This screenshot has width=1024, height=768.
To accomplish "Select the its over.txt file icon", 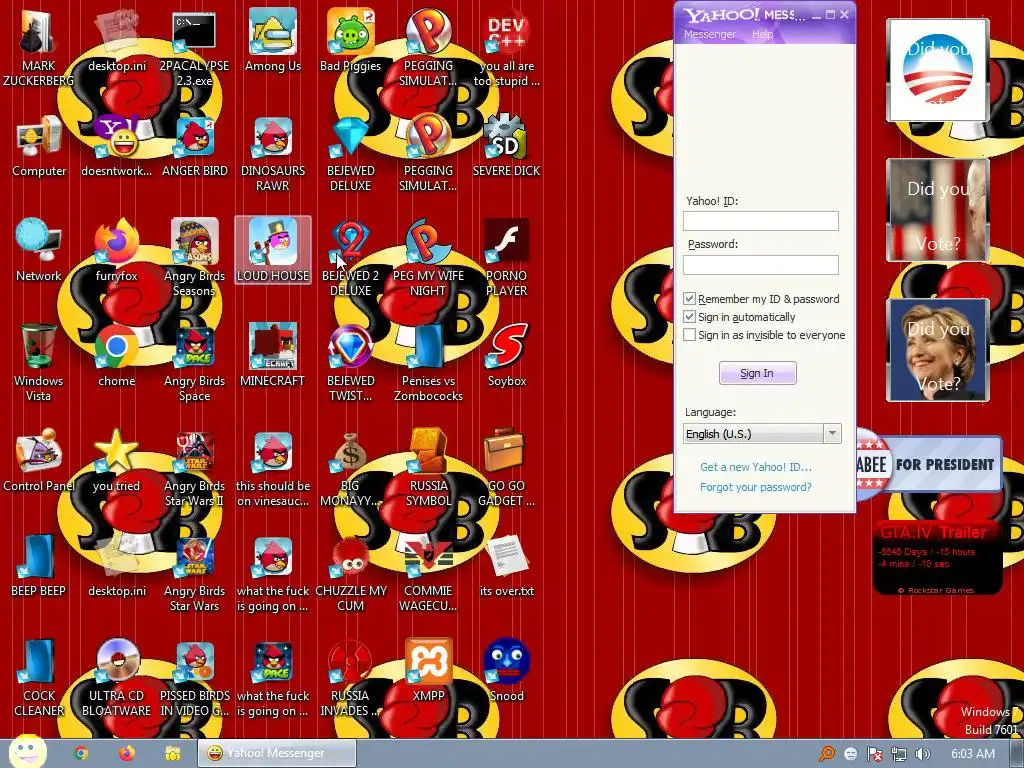I will pyautogui.click(x=507, y=566).
